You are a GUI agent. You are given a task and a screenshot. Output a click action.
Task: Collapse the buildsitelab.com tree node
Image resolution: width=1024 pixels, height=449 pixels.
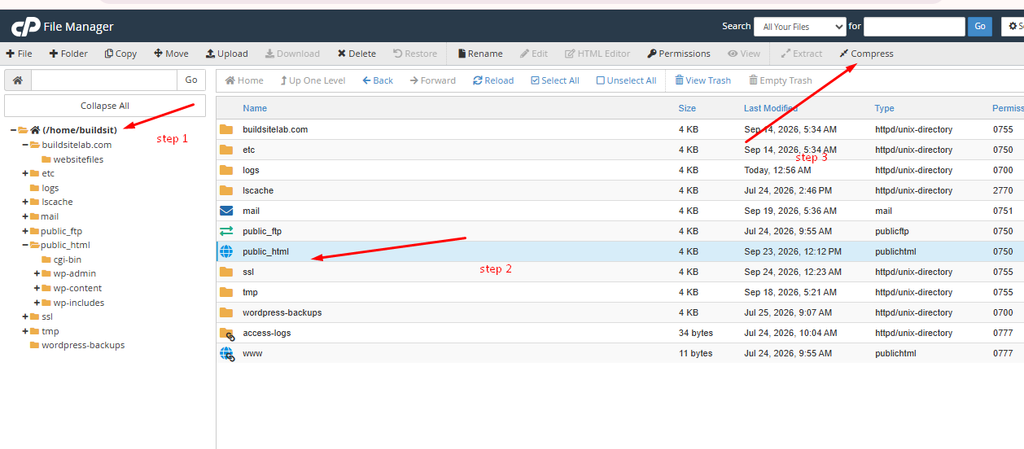coord(25,145)
